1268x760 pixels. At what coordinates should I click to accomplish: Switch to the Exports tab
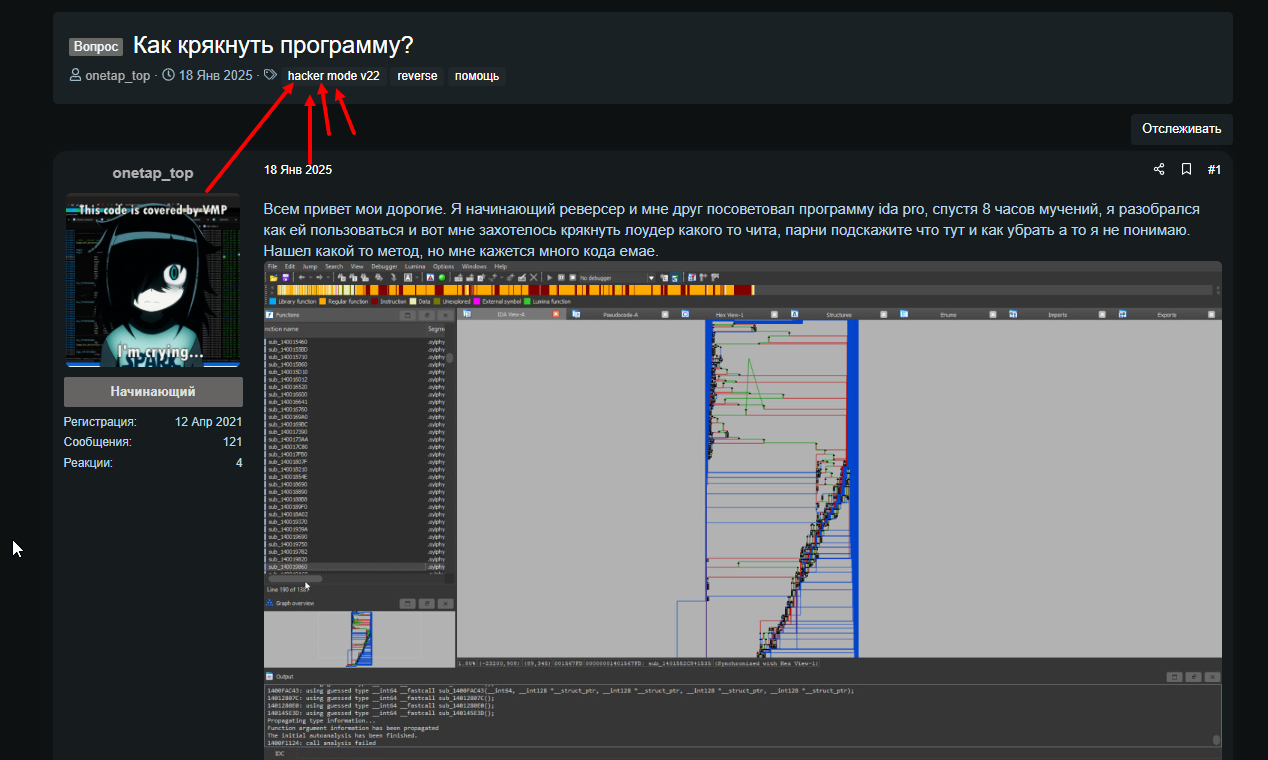pos(1166,314)
